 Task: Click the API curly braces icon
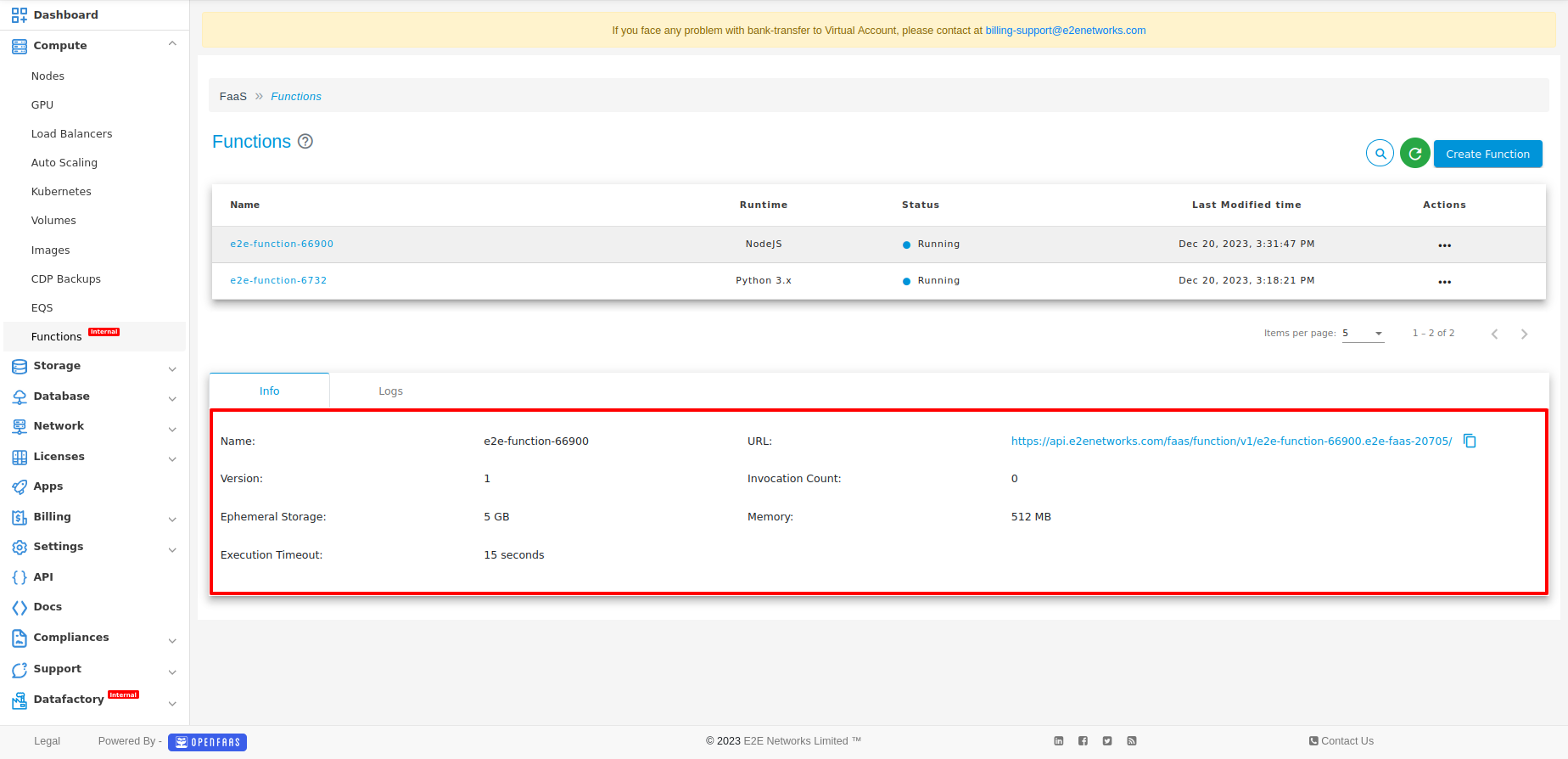pos(19,577)
